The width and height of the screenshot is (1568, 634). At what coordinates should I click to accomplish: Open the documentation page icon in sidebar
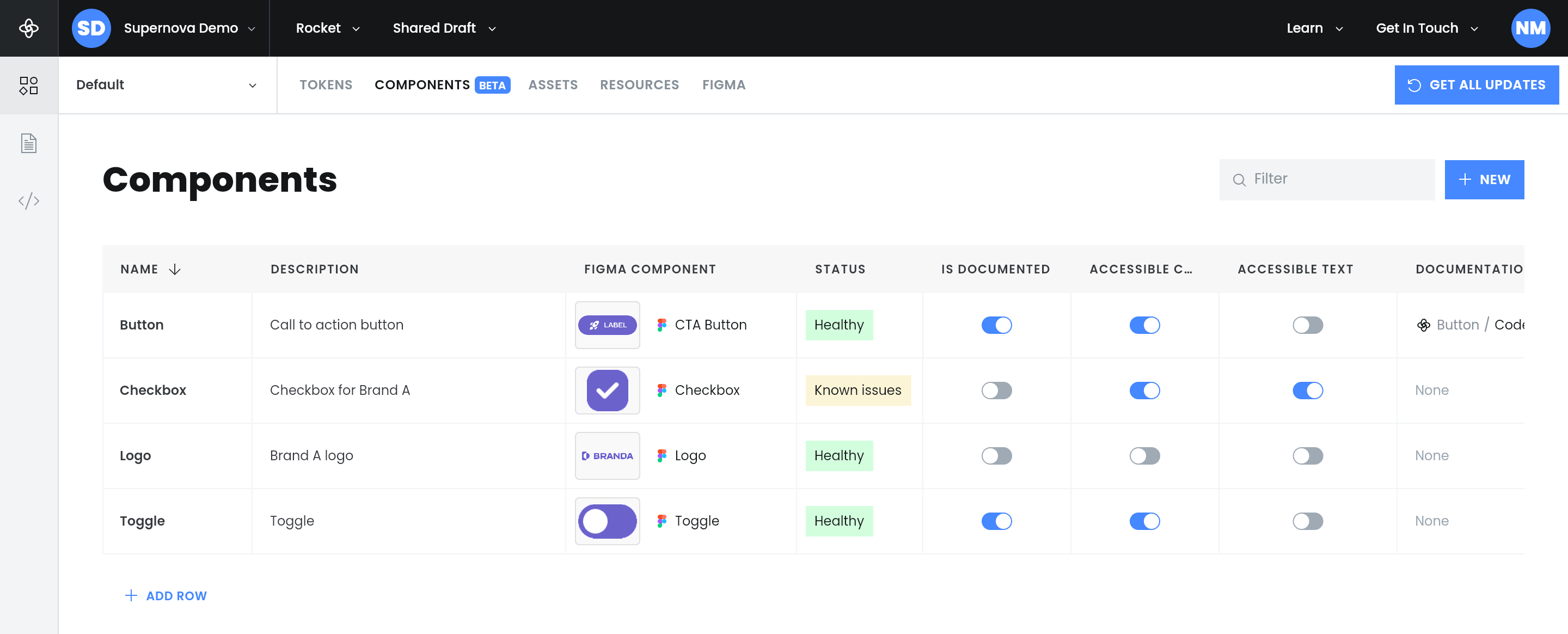click(29, 143)
